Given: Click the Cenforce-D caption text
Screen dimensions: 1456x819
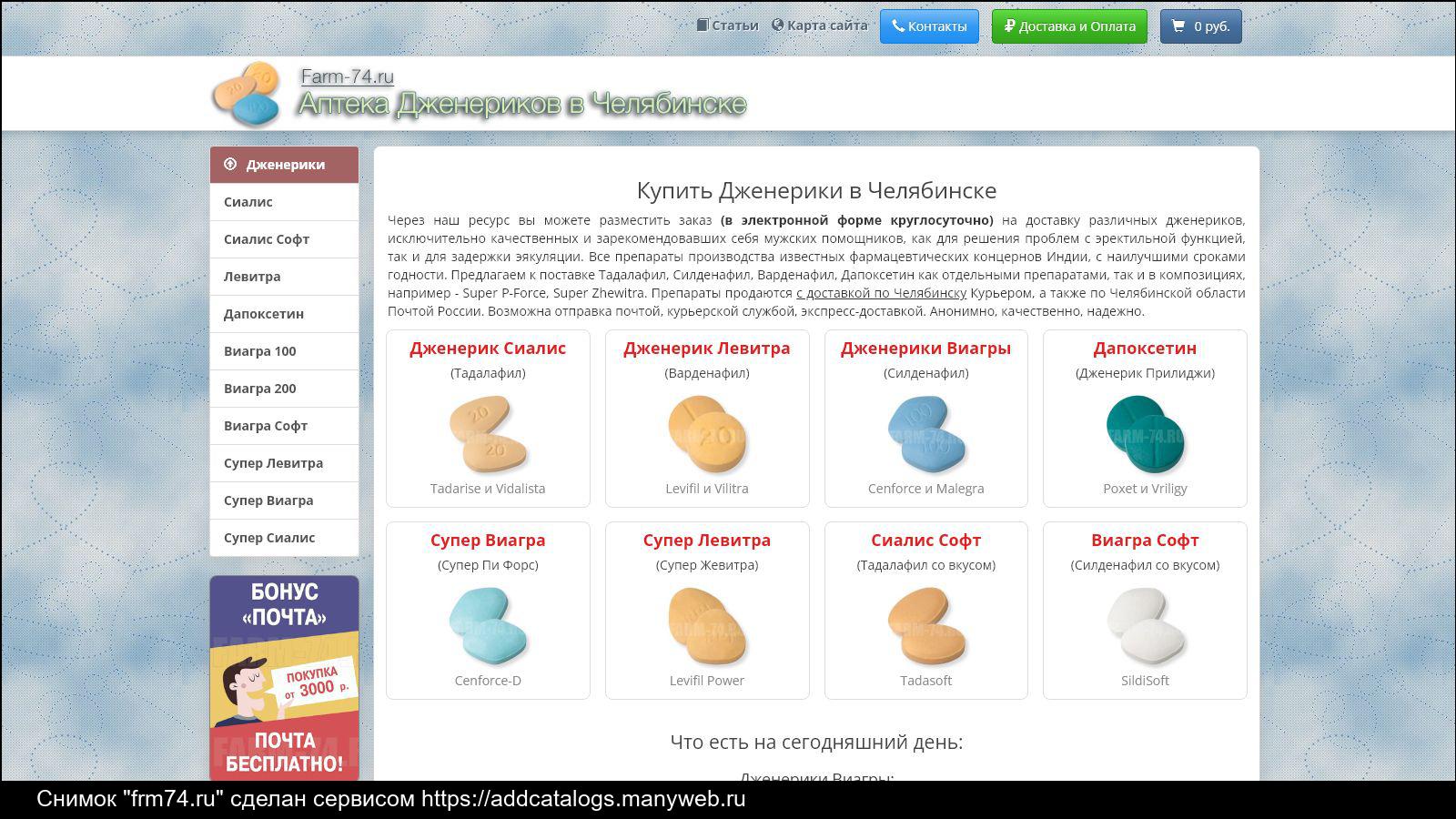Looking at the screenshot, I should (x=488, y=681).
